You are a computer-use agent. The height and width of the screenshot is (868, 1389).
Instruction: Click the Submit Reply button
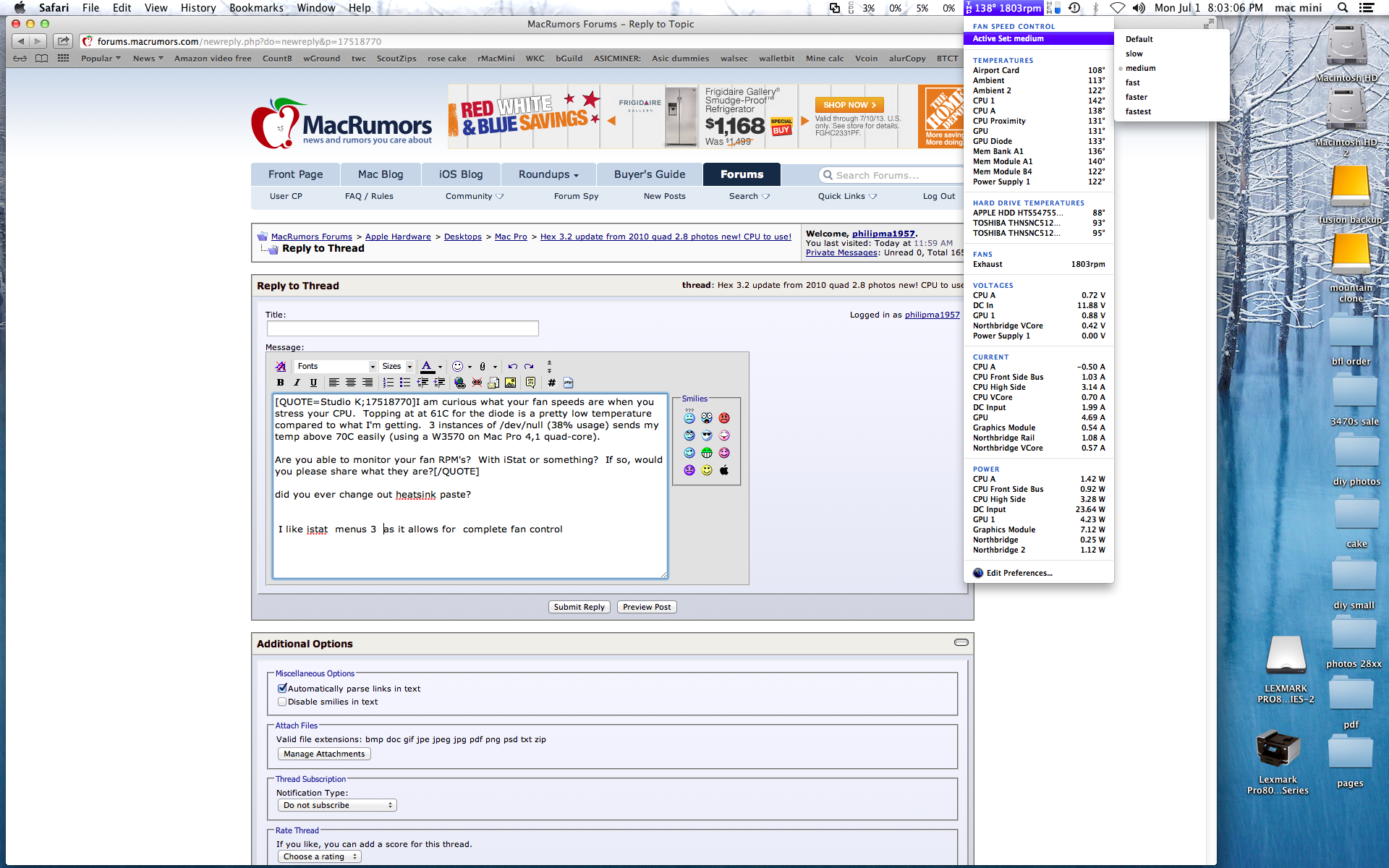coord(579,607)
